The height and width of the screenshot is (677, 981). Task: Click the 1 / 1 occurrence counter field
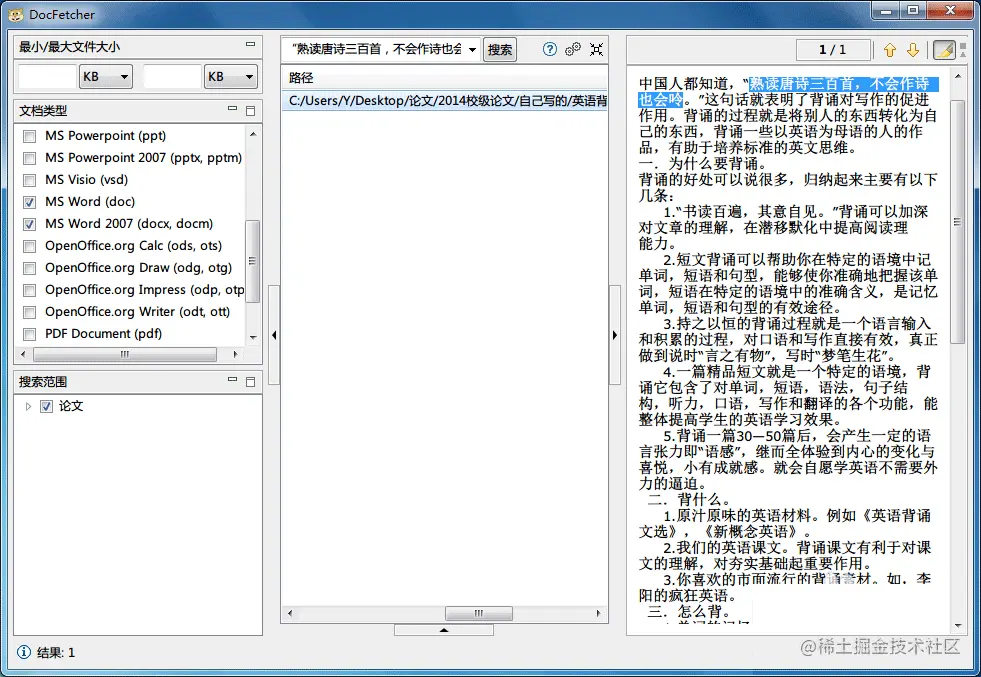tap(833, 49)
